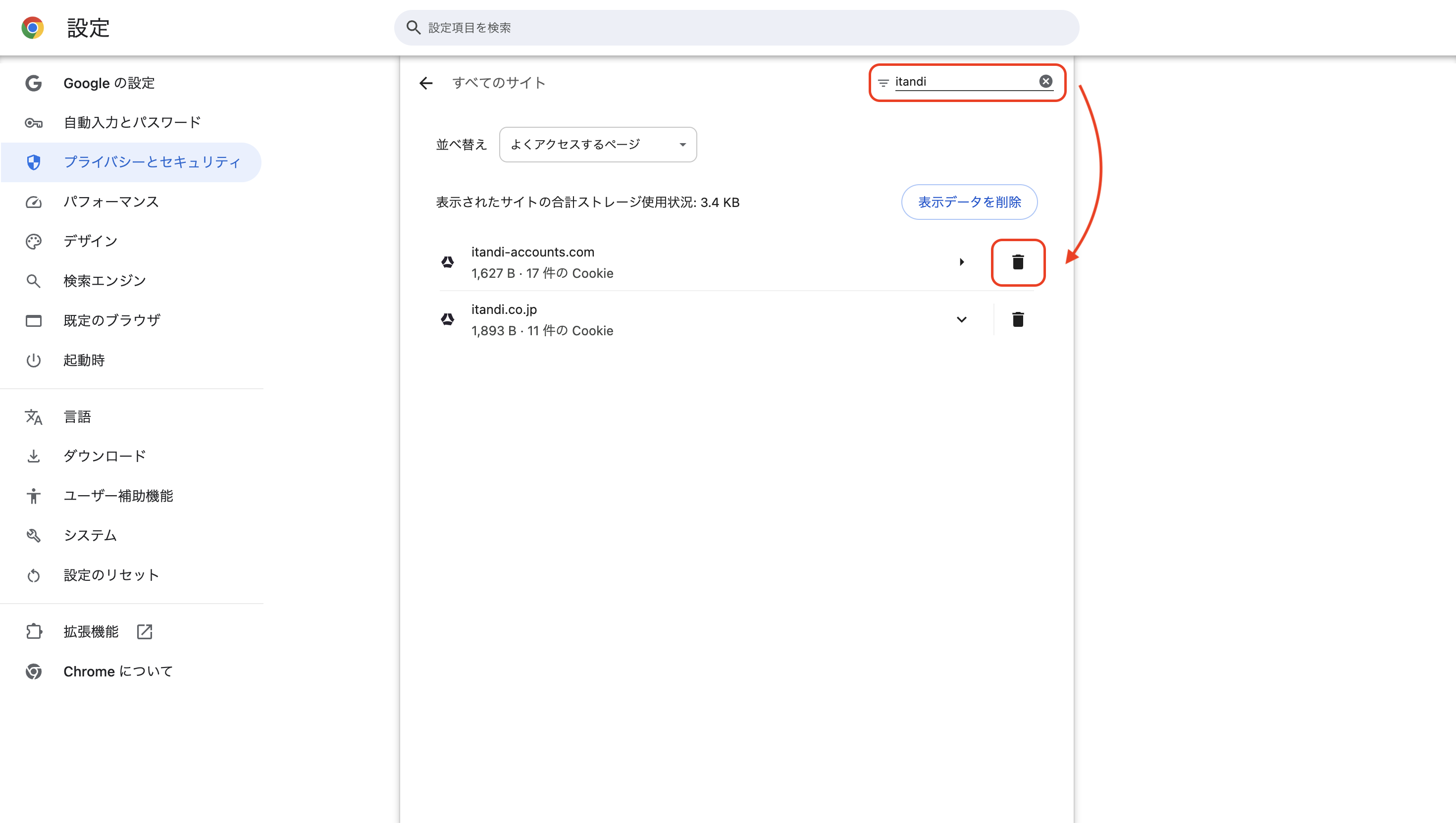
Task: Open ユーザー補助機能 settings
Action: pyautogui.click(x=131, y=496)
